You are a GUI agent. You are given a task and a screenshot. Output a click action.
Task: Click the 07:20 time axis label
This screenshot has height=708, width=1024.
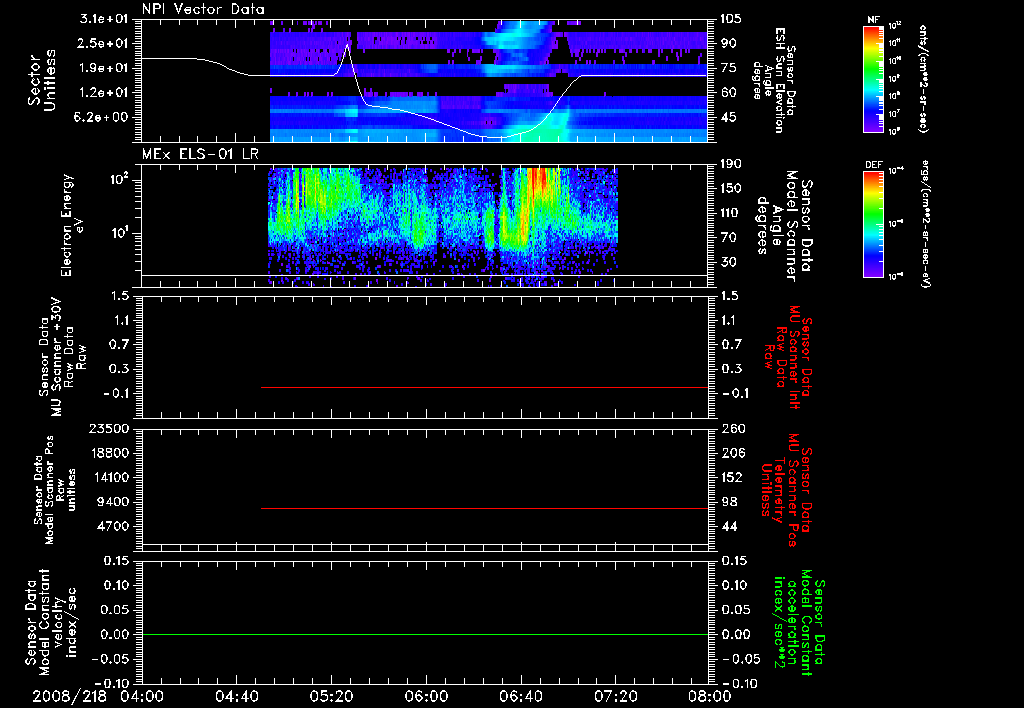[x=615, y=696]
